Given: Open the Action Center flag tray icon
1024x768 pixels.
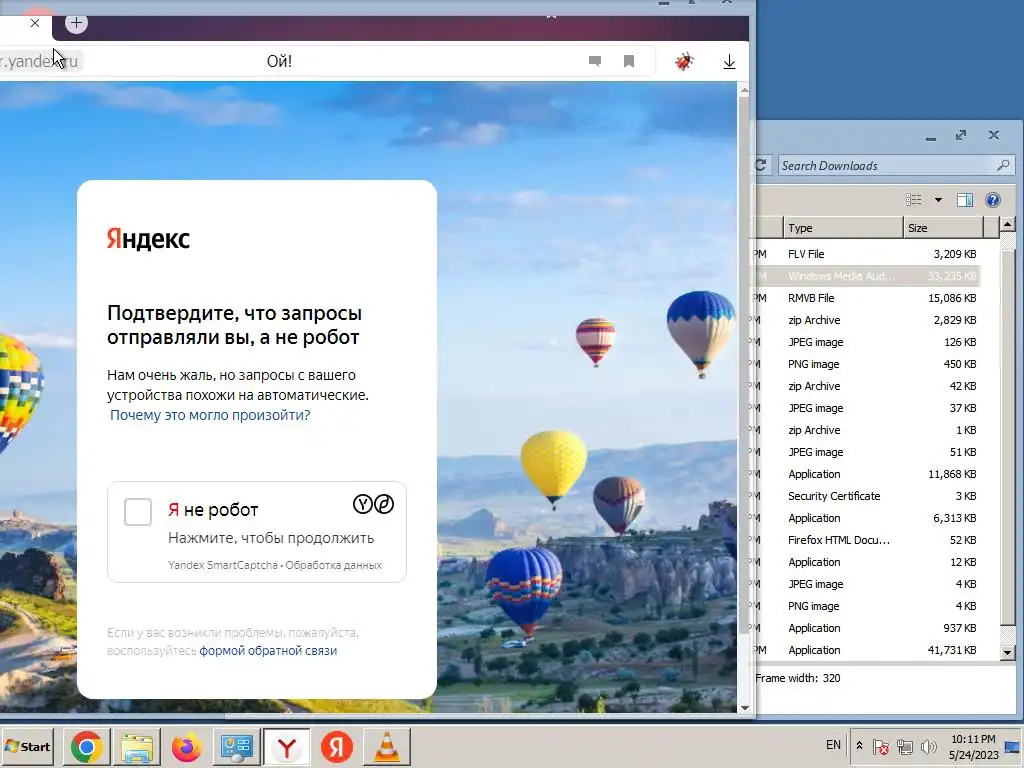Looking at the screenshot, I should [x=880, y=746].
